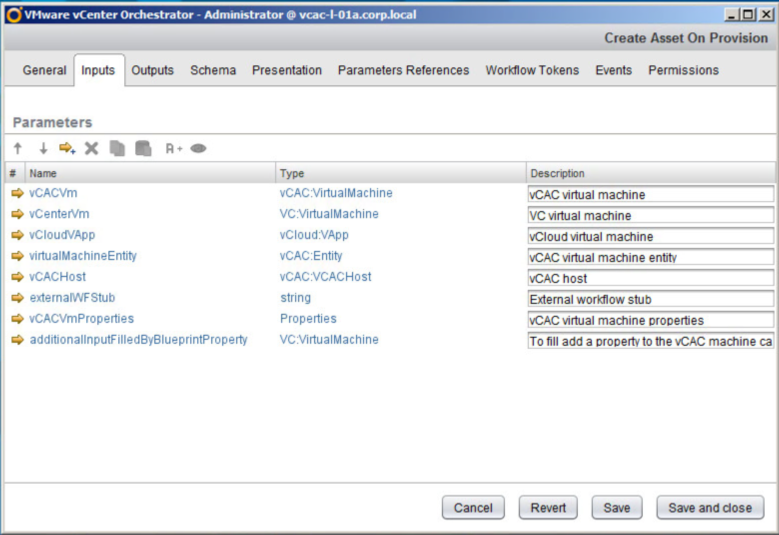Click the Name column header
779x535 pixels.
150,173
